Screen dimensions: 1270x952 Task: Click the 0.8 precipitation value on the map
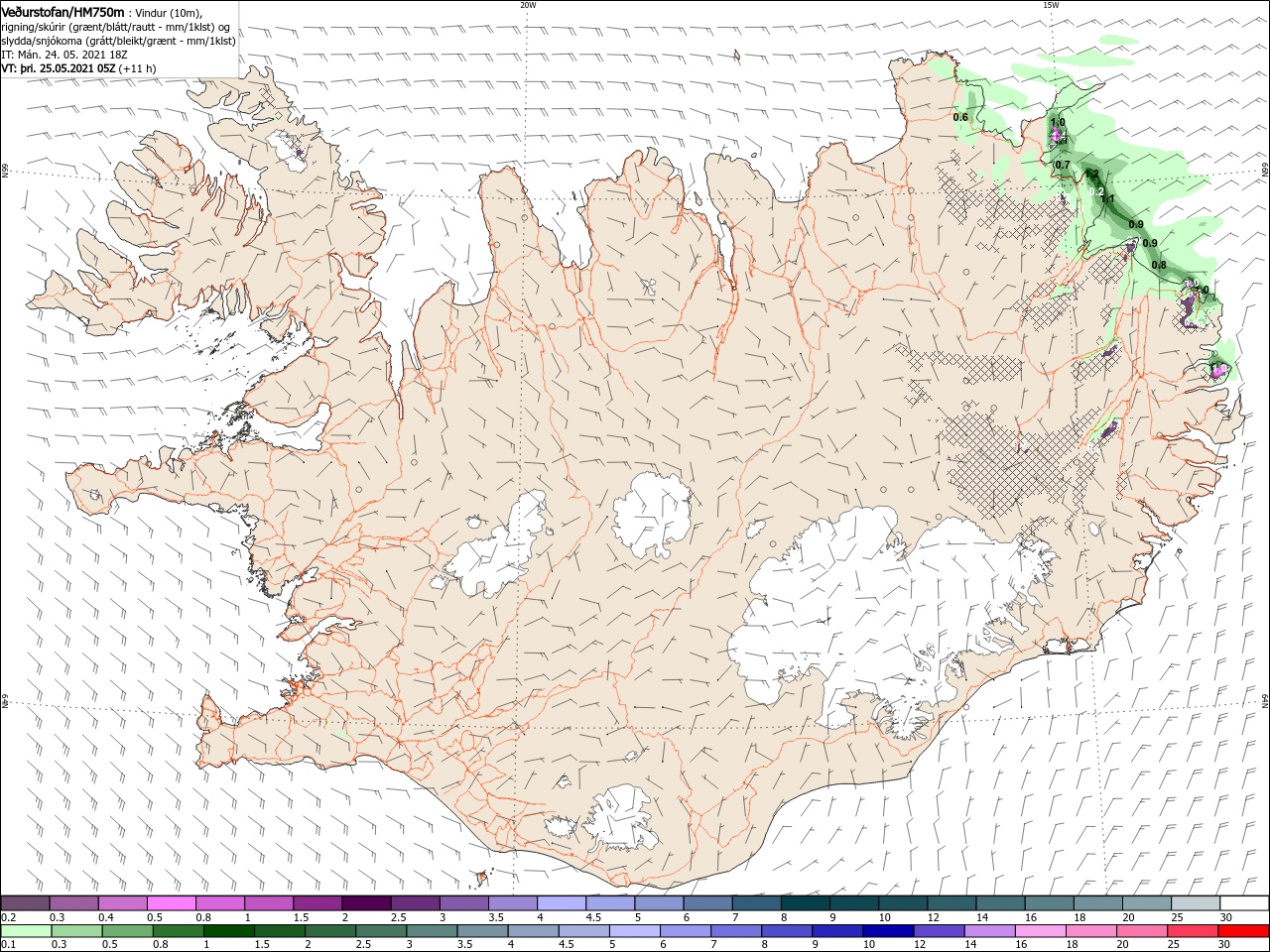[x=1159, y=265]
